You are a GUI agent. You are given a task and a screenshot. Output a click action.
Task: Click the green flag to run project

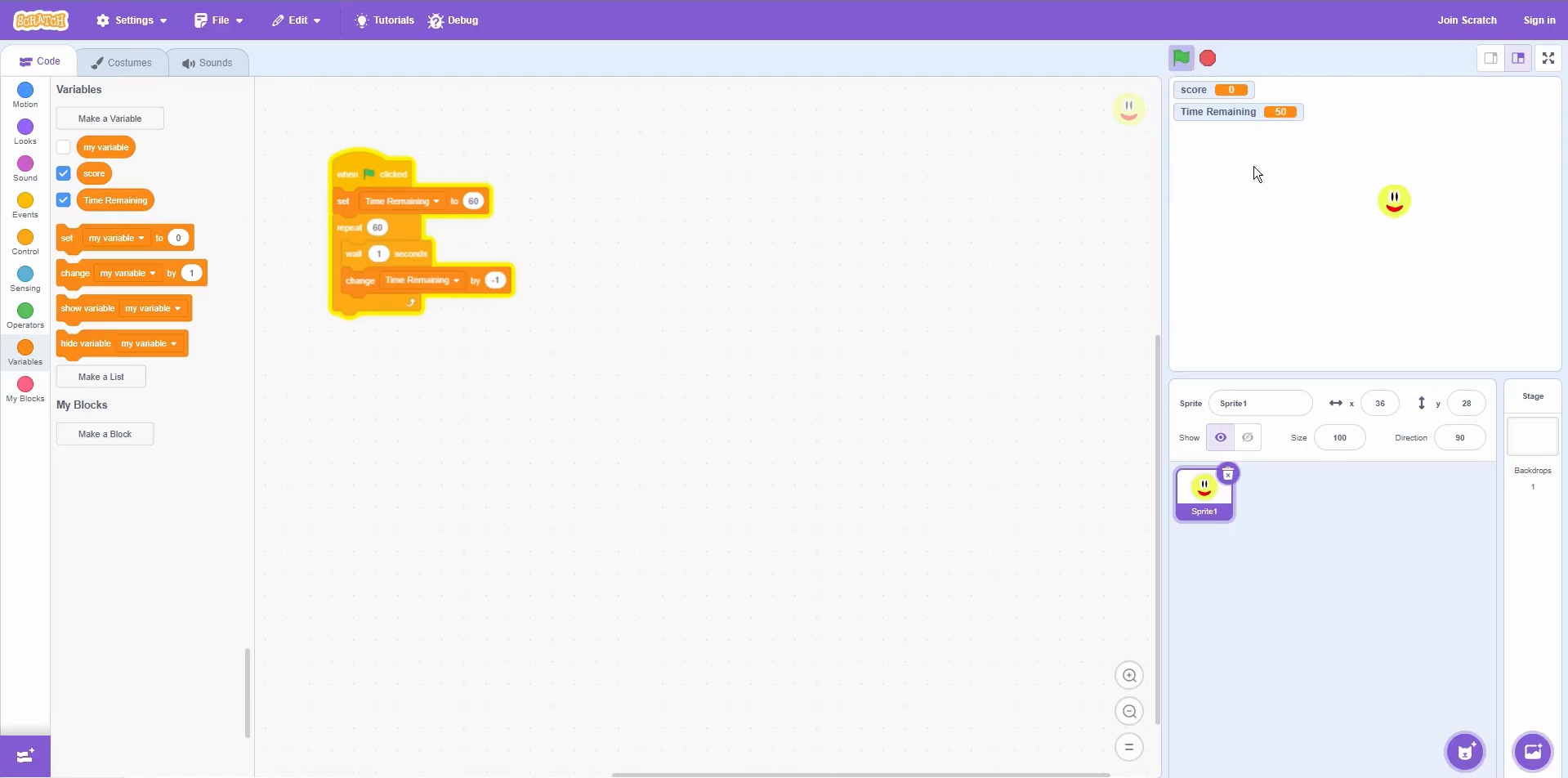point(1181,58)
